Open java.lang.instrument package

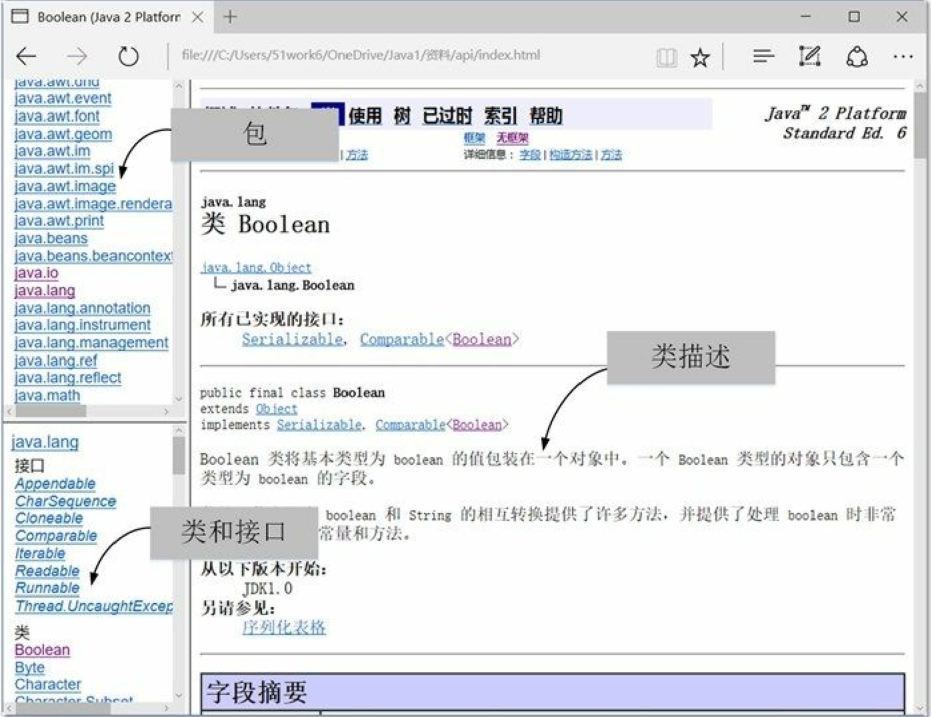tap(83, 325)
